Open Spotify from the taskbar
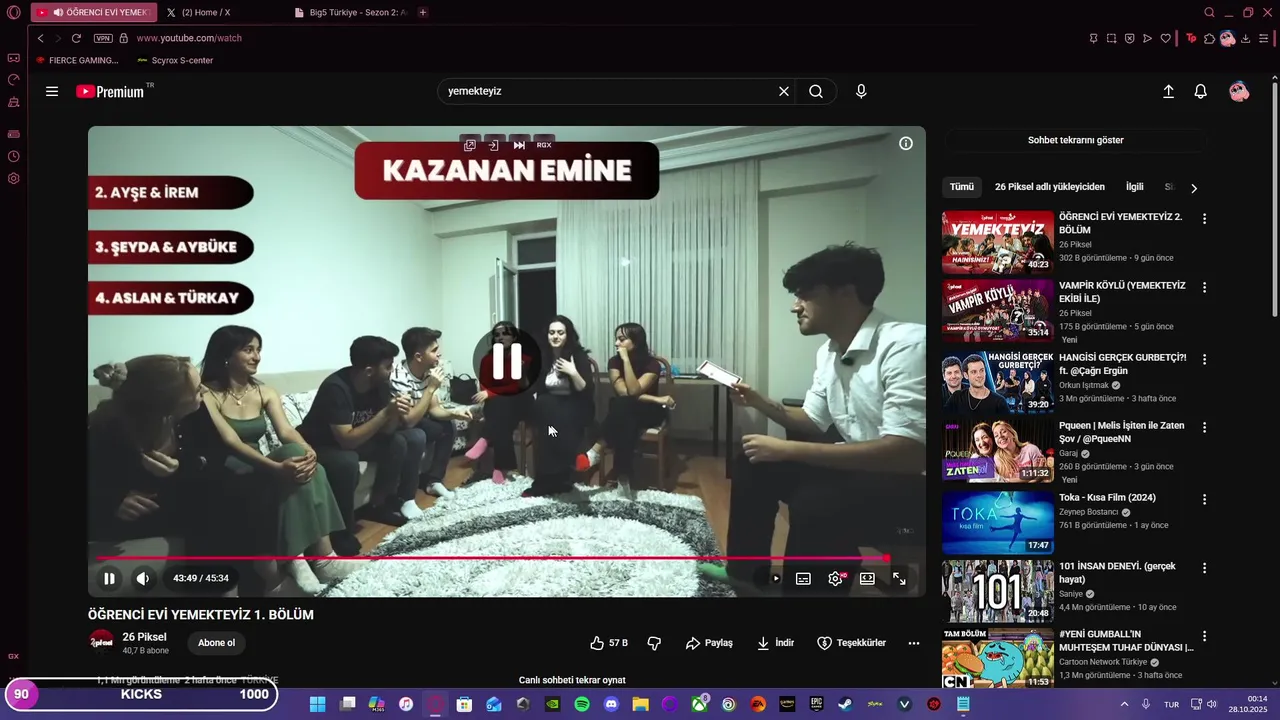The width and height of the screenshot is (1280, 720). pos(582,704)
